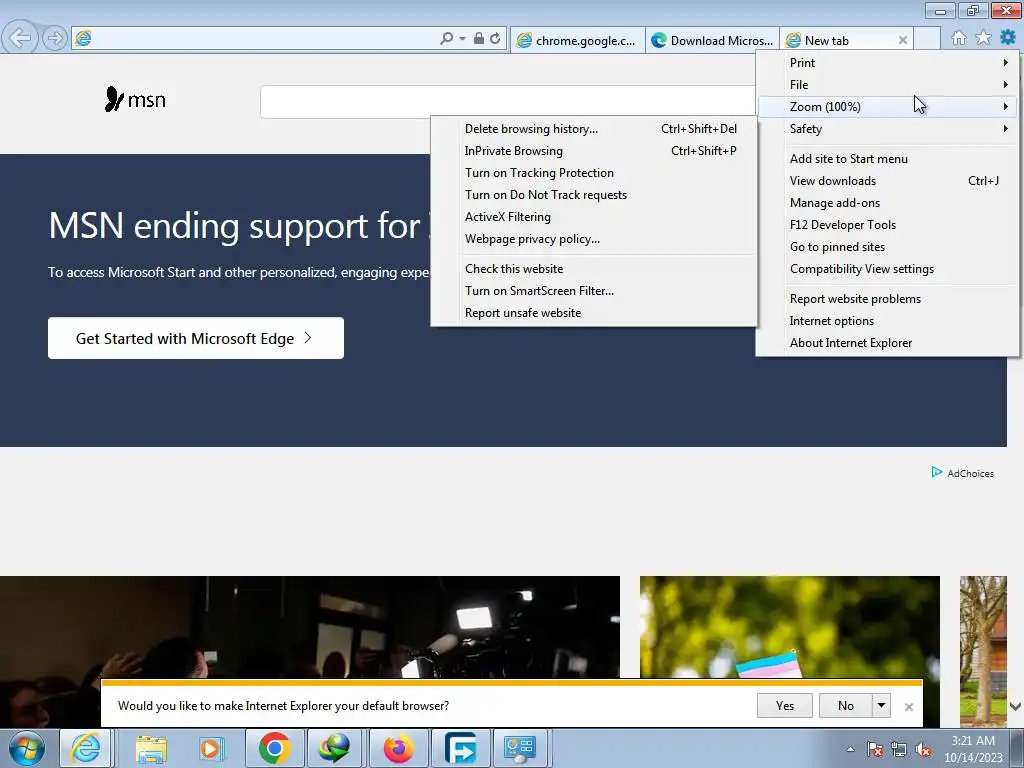Switch to the Download Micros... tab
This screenshot has width=1024, height=768.
712,40
